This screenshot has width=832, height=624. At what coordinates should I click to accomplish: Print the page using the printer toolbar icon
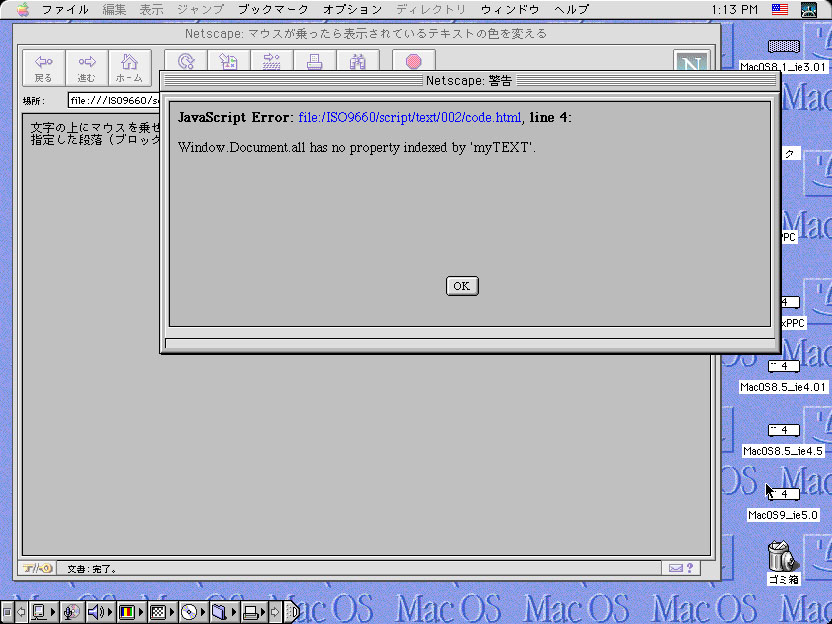pos(315,61)
